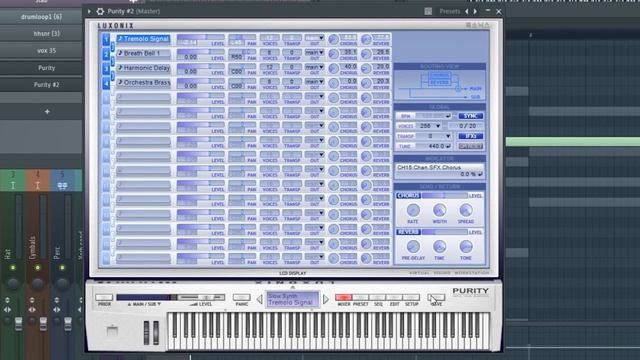Click the Chorus Width knob
The image size is (640, 360).
coord(440,210)
